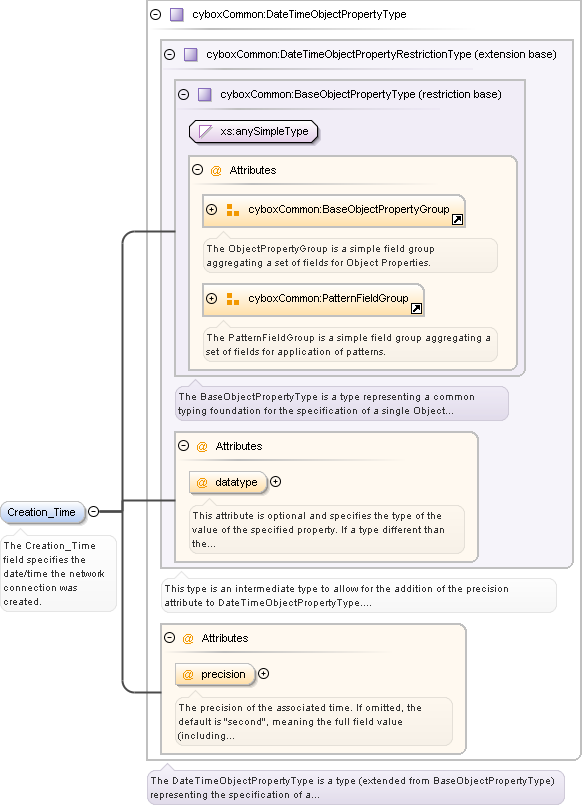Click the BaseObjectPropertyType purple square icon
This screenshot has width=583, height=808.
[x=205, y=94]
